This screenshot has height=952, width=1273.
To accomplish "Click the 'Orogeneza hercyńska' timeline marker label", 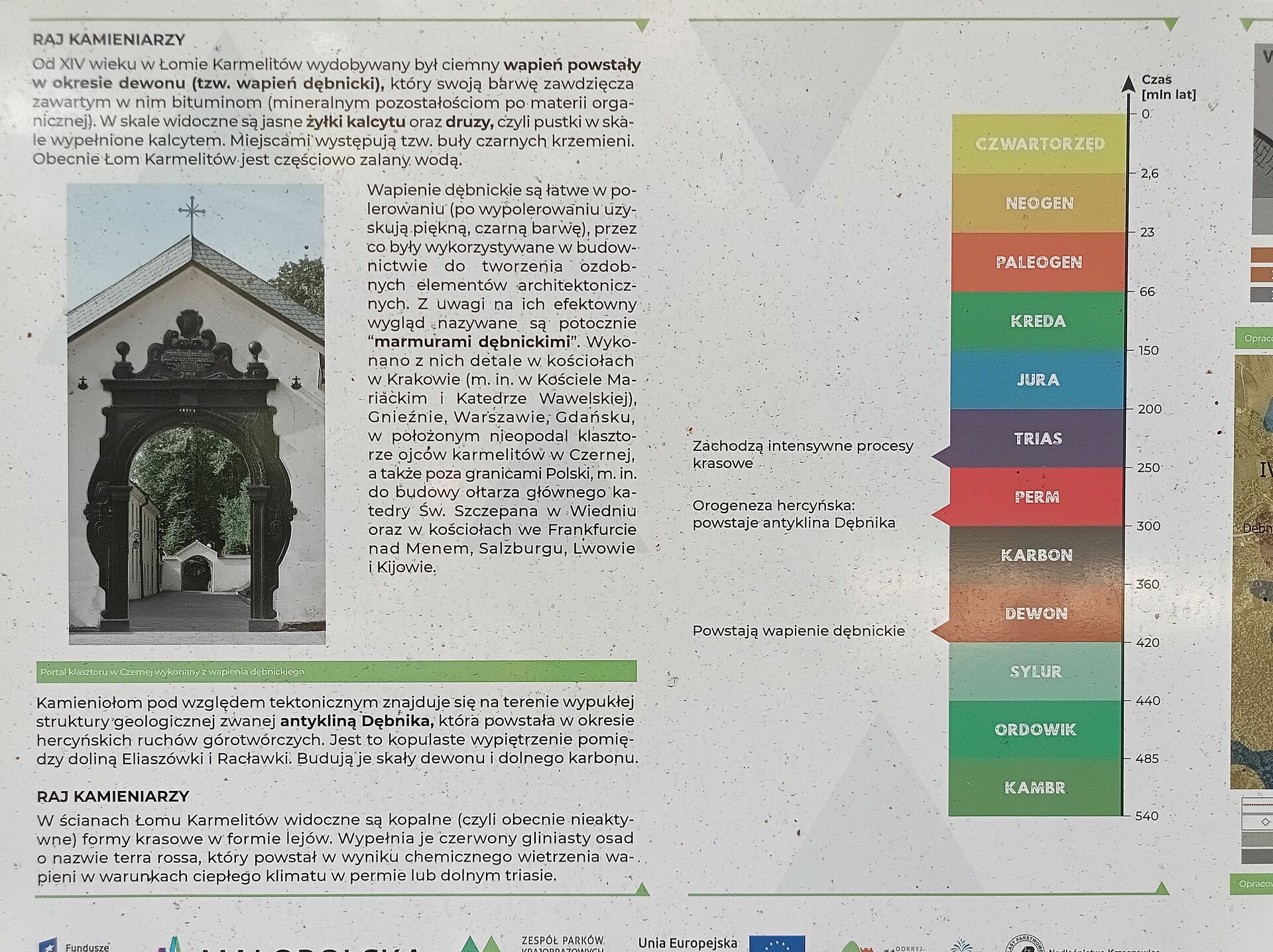I will [x=794, y=514].
